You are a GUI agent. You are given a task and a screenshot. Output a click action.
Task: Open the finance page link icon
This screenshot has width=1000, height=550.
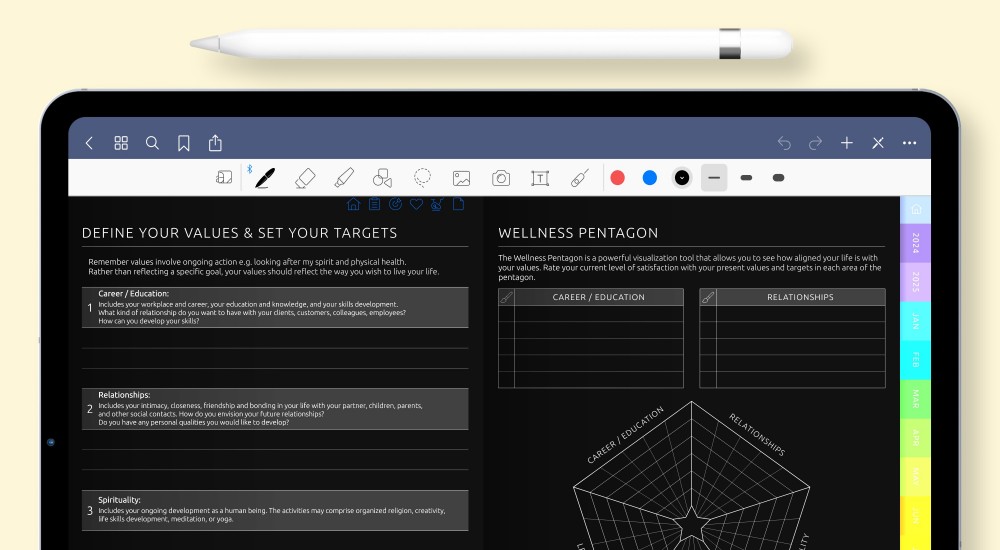(x=437, y=204)
